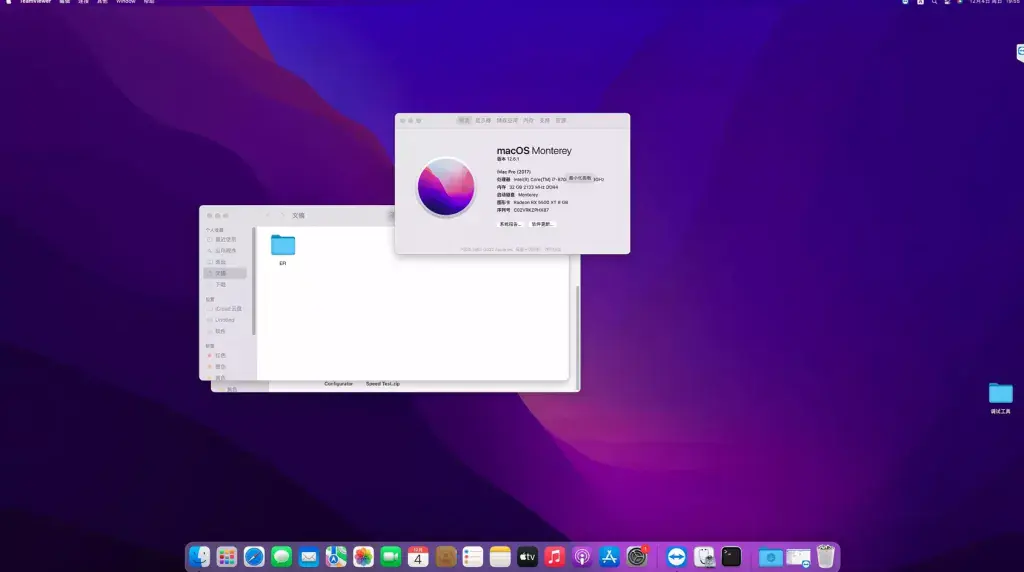Launch Terminal from the Dock
Screen dimensions: 1024x572
[x=731, y=556]
